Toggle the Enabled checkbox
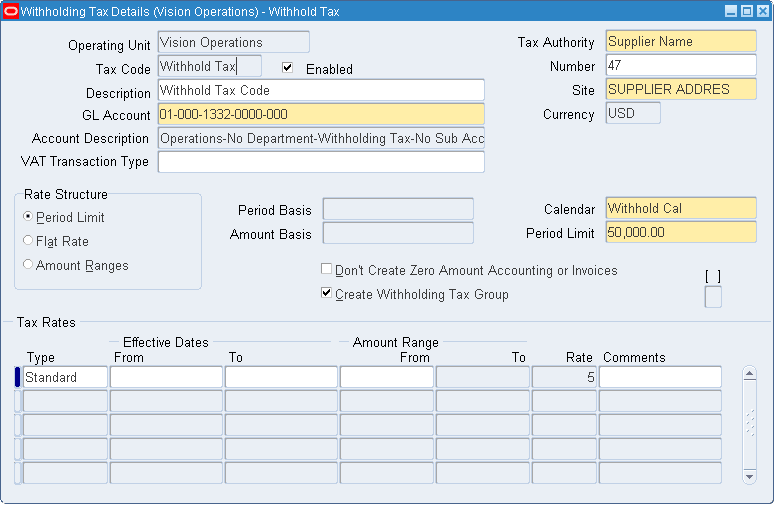Screen dimensions: 776x505 point(288,68)
